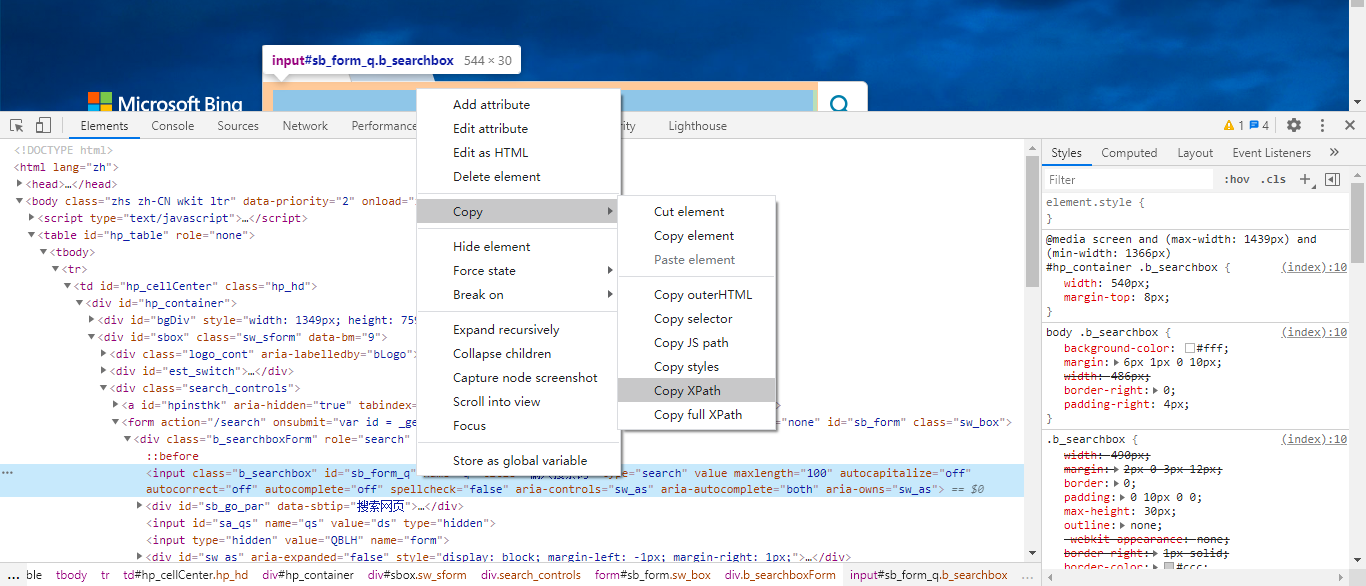Screen dimensions: 1366x586
Task: Switch to the Console tab
Action: tap(173, 126)
